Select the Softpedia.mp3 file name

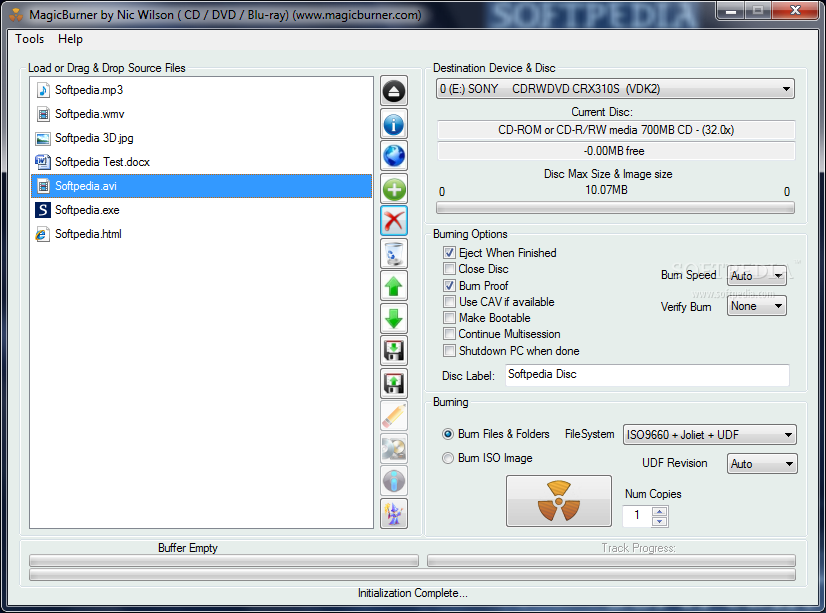click(89, 90)
